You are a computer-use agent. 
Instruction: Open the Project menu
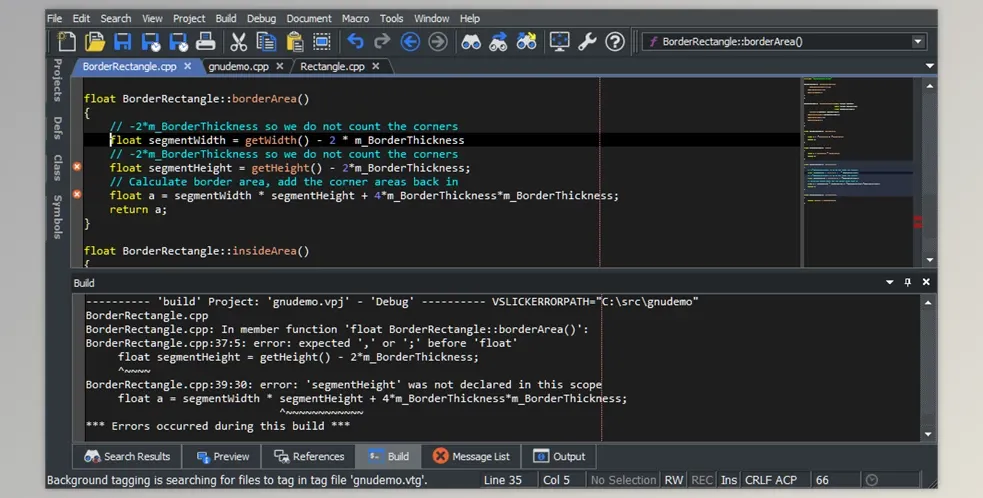[x=189, y=18]
